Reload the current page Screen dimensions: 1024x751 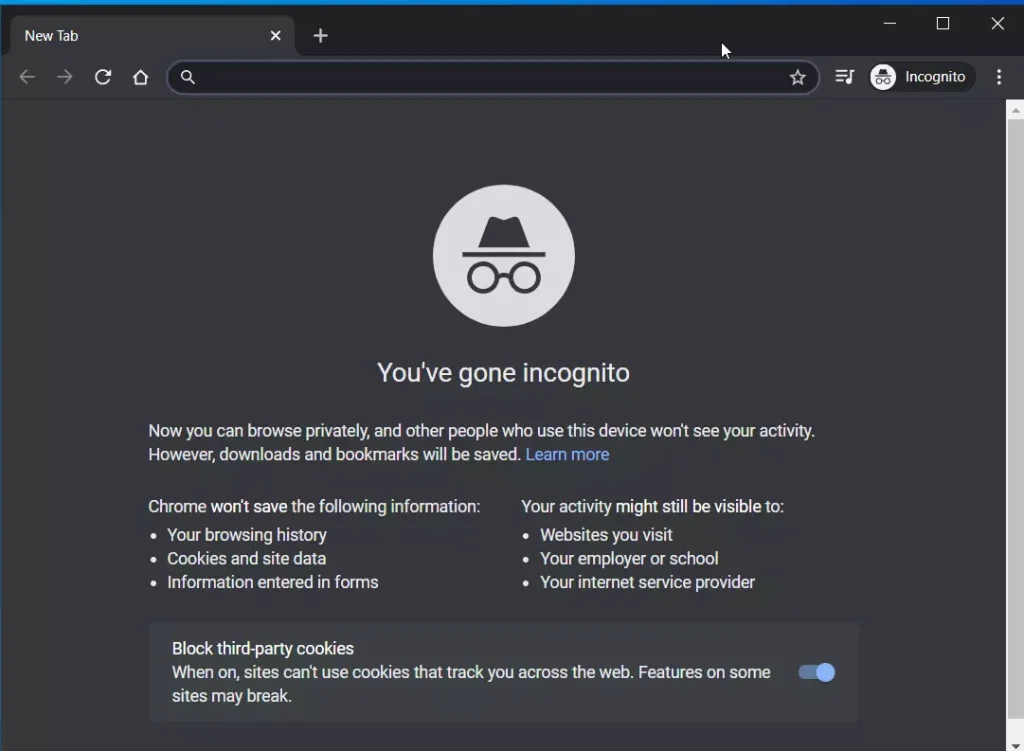coord(103,77)
